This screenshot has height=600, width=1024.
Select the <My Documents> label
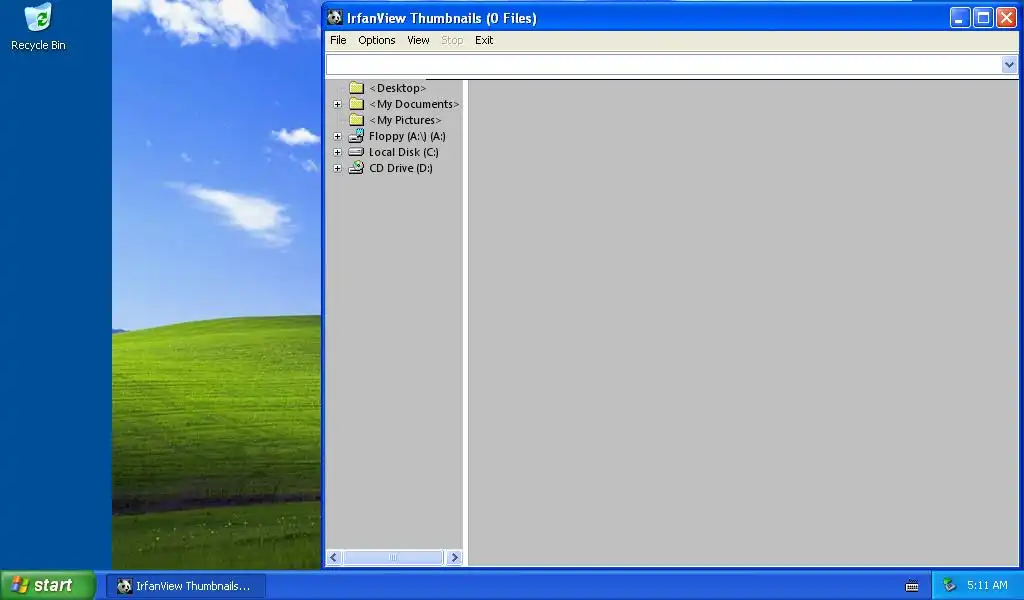(x=414, y=104)
